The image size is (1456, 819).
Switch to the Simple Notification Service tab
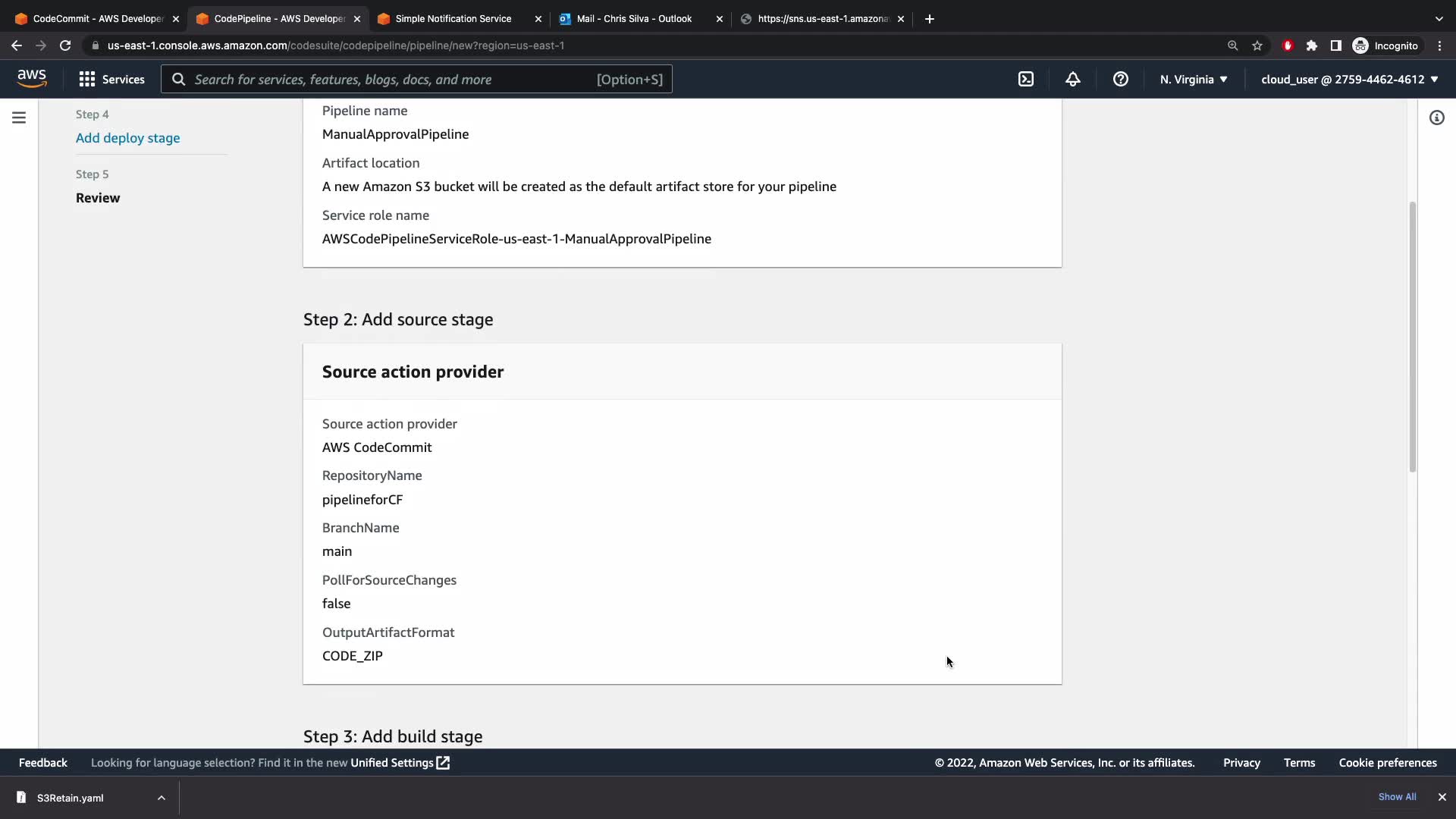[x=453, y=19]
